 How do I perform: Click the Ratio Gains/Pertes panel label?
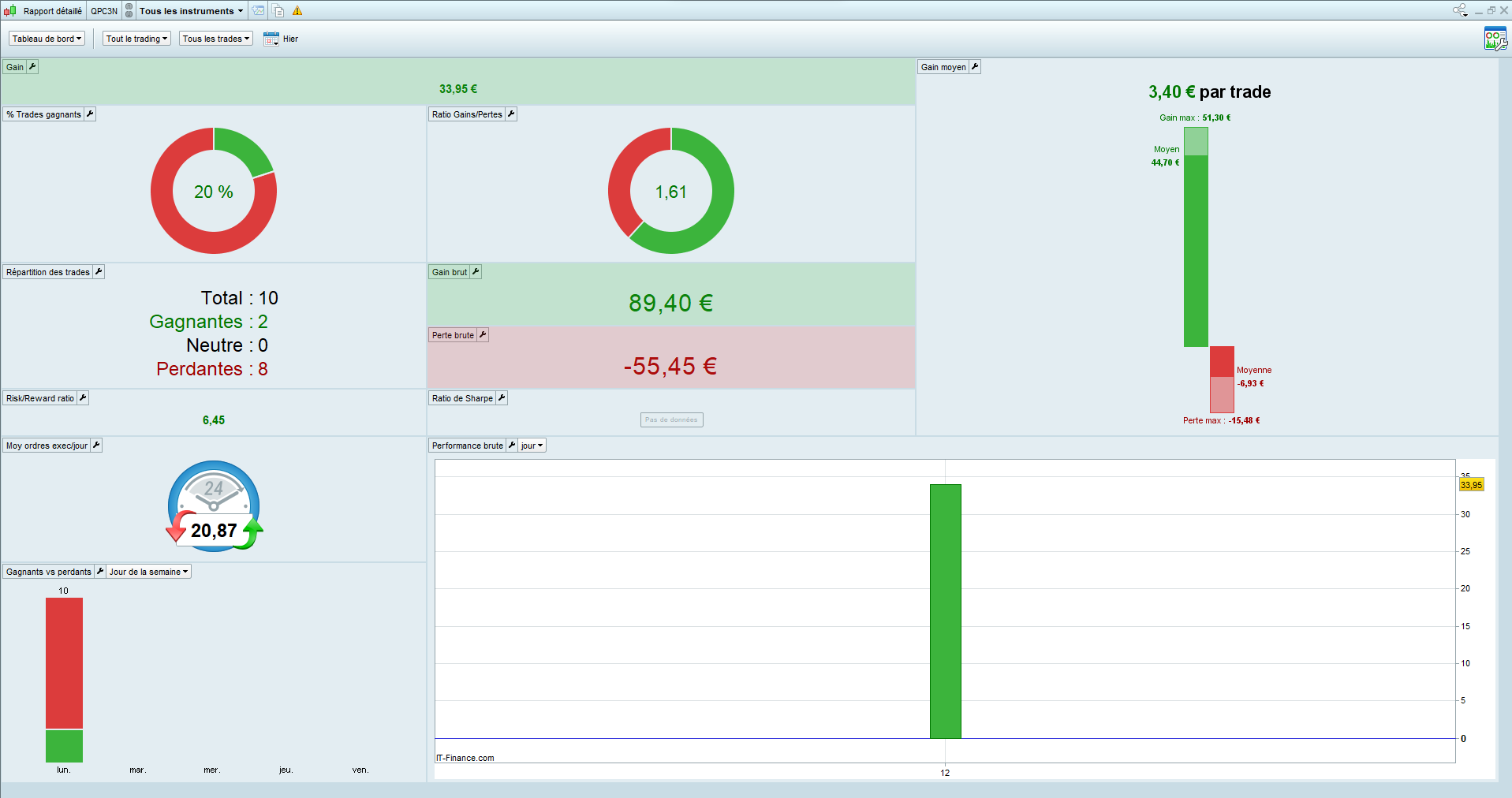tap(467, 114)
